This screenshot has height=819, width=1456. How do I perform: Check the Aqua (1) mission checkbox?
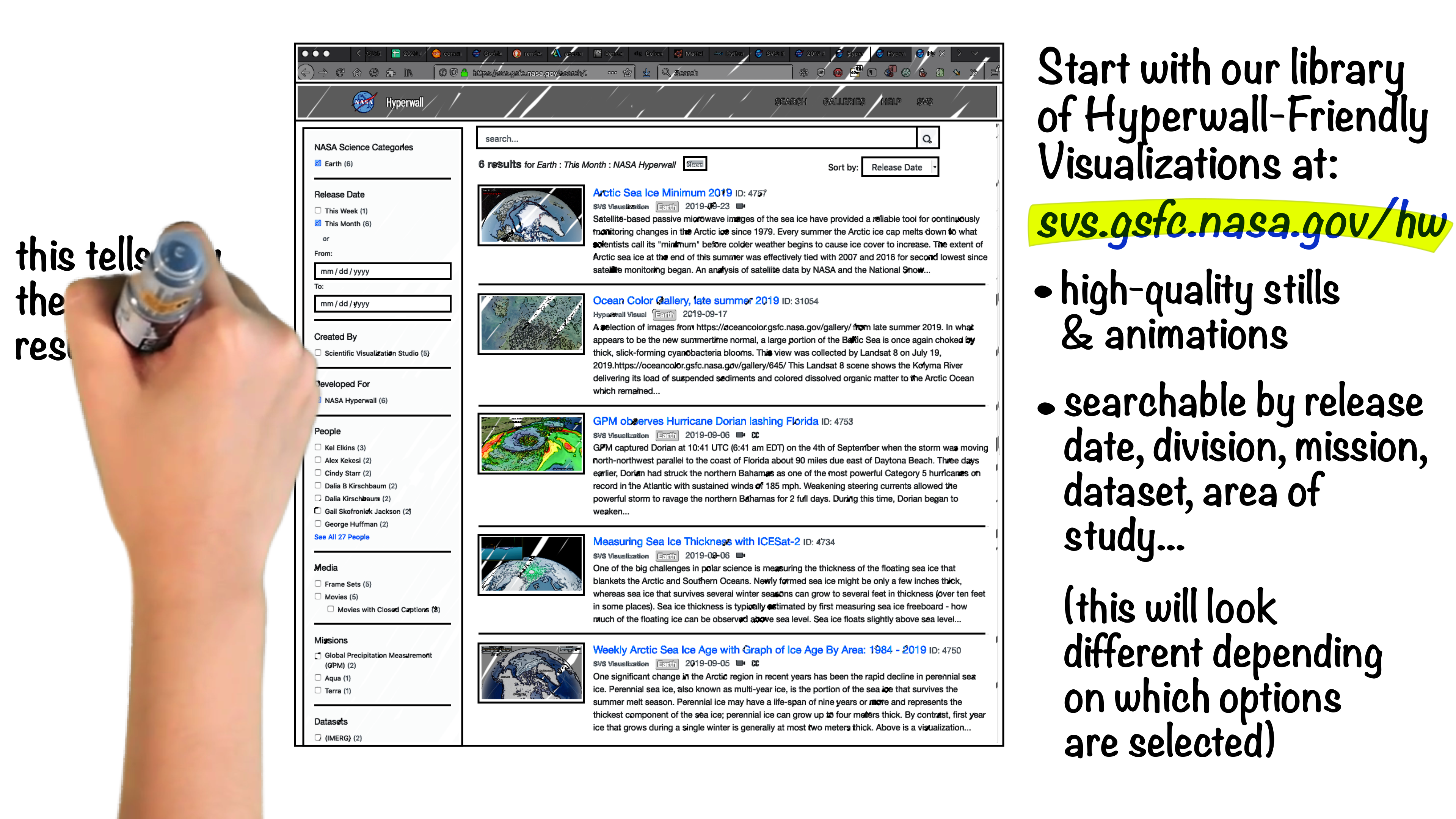coord(318,677)
